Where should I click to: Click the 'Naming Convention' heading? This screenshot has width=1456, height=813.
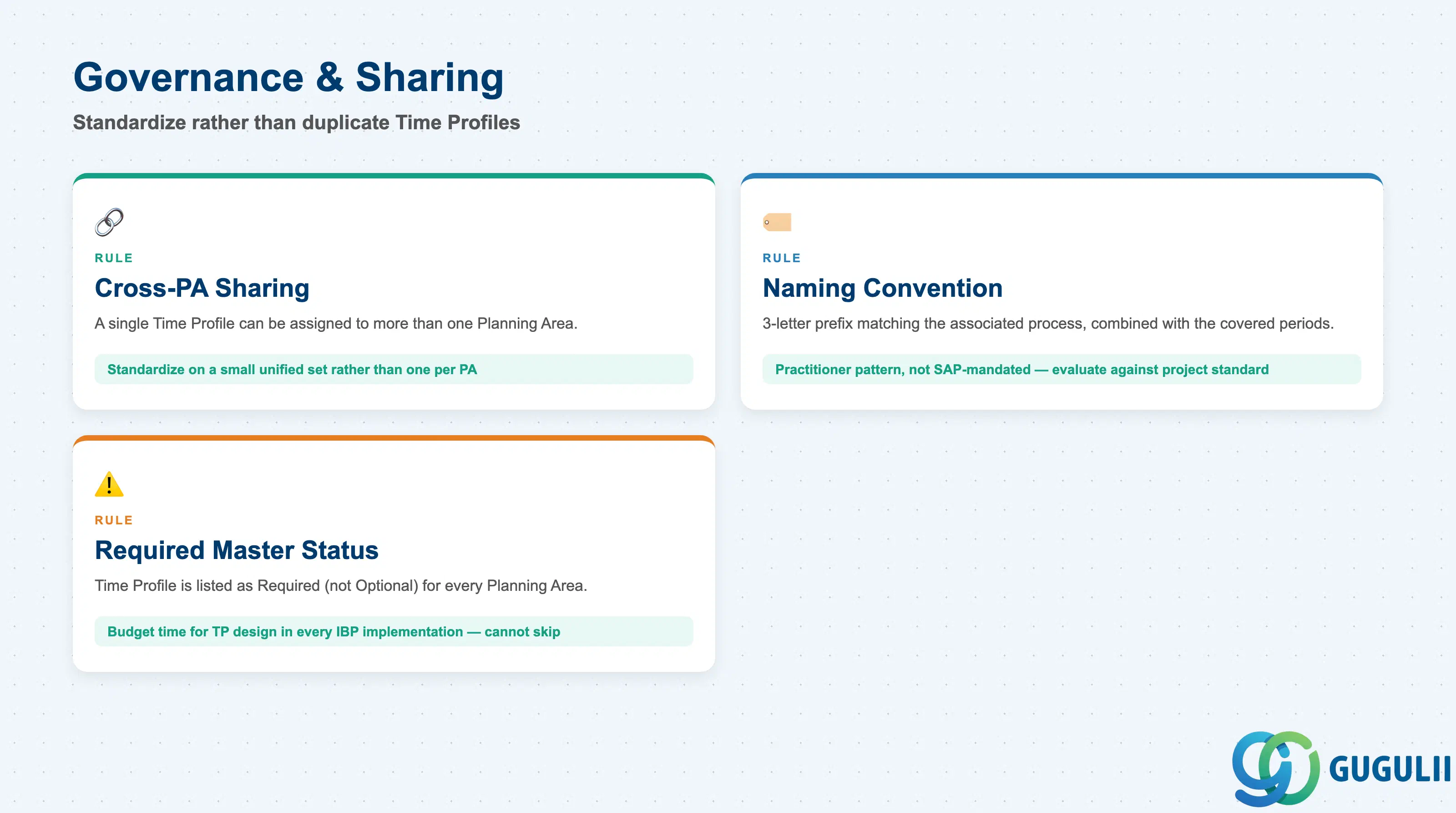882,288
